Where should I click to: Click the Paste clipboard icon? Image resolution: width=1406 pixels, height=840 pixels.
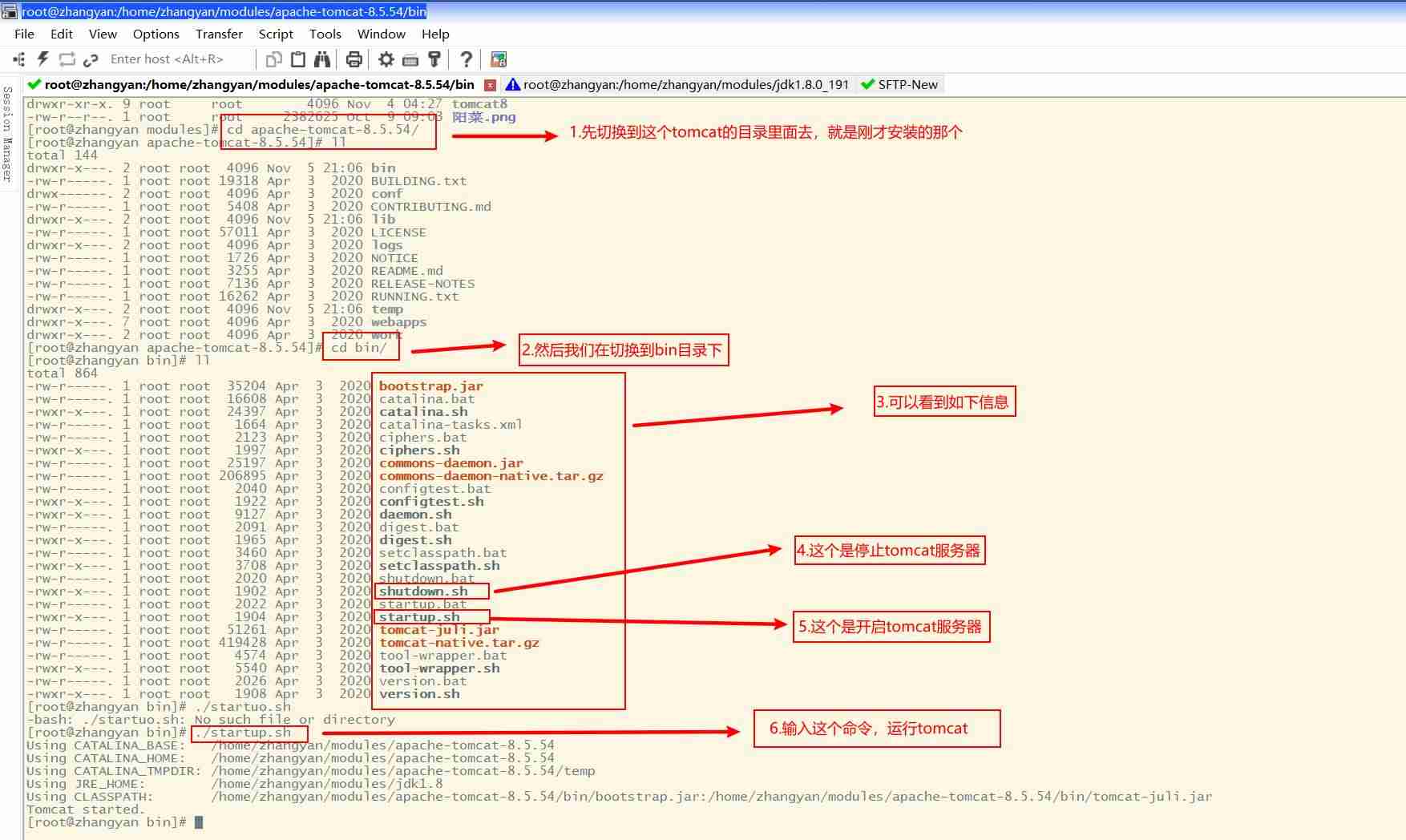point(298,59)
